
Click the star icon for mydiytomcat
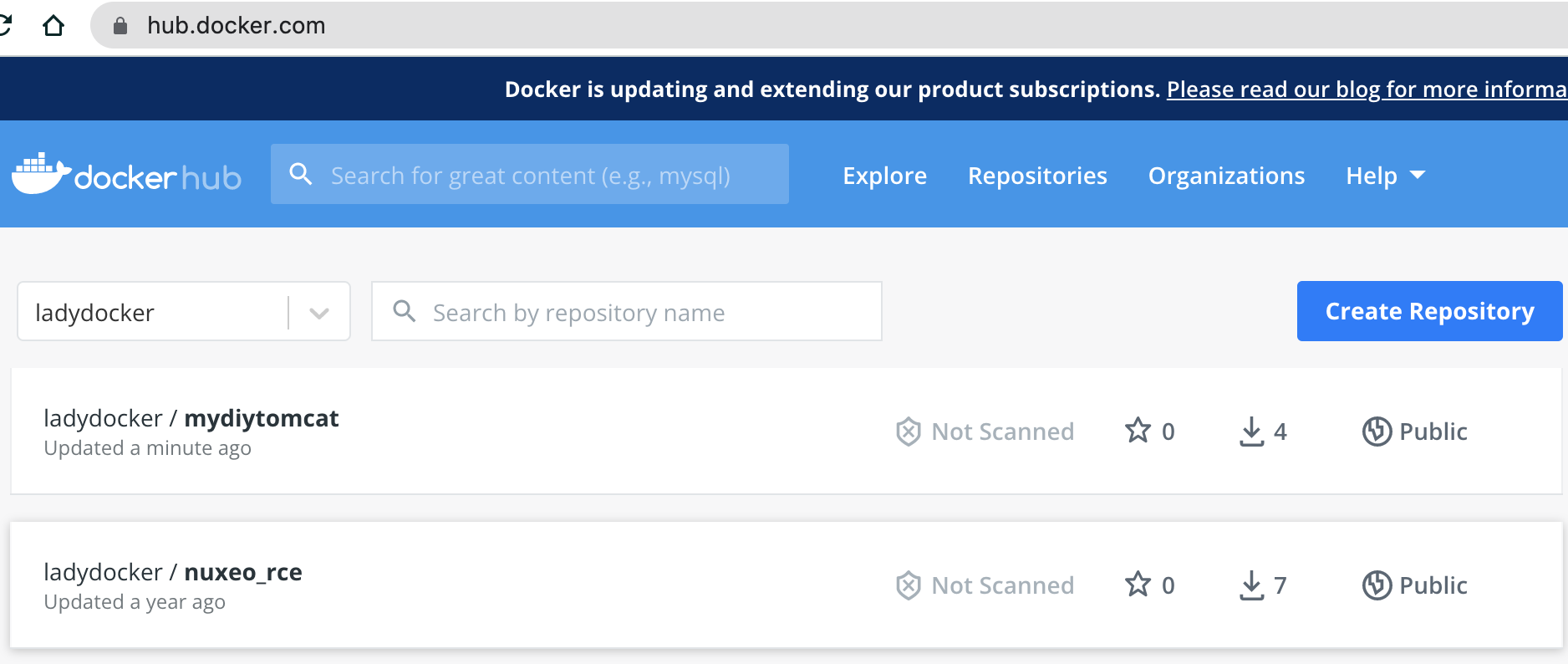click(x=1138, y=431)
